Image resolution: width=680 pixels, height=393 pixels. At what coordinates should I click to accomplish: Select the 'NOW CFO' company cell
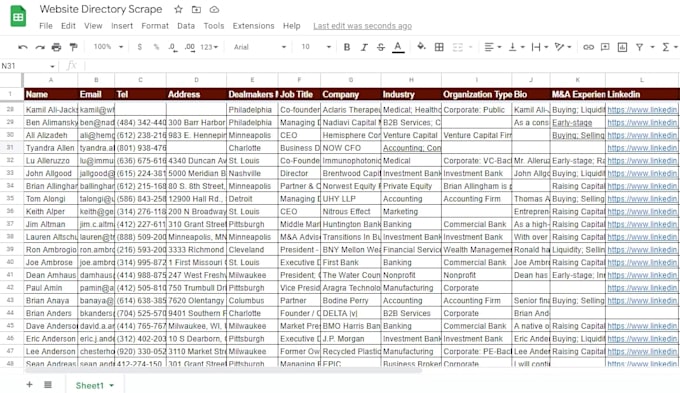click(351, 148)
